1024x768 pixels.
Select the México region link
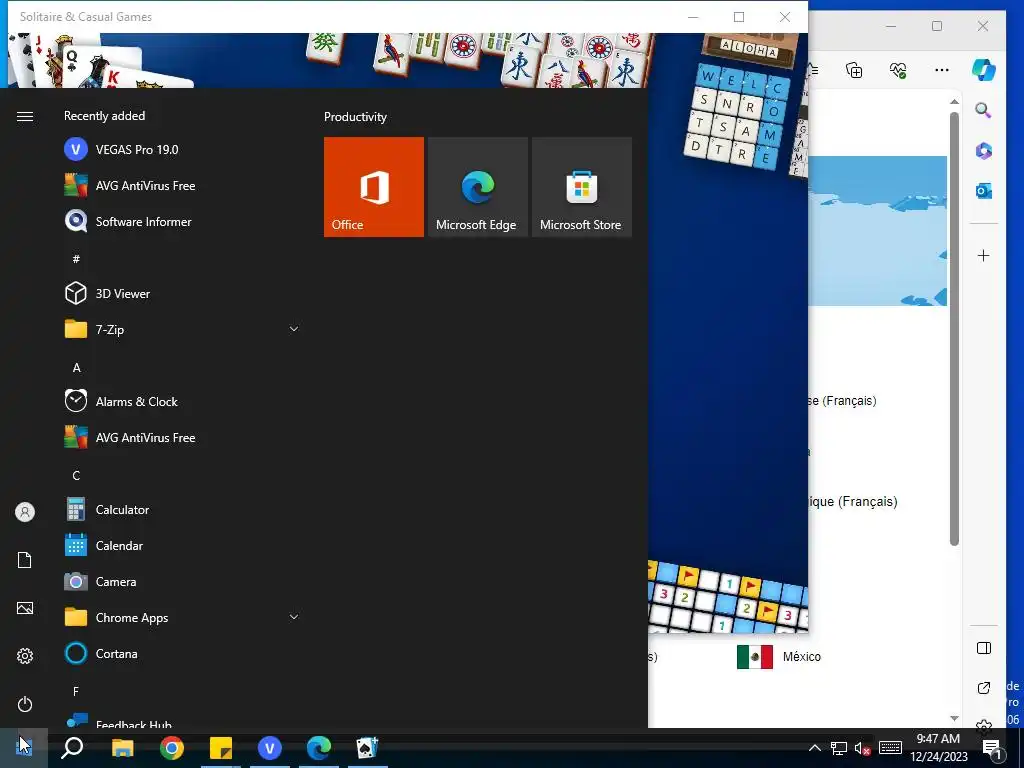801,656
